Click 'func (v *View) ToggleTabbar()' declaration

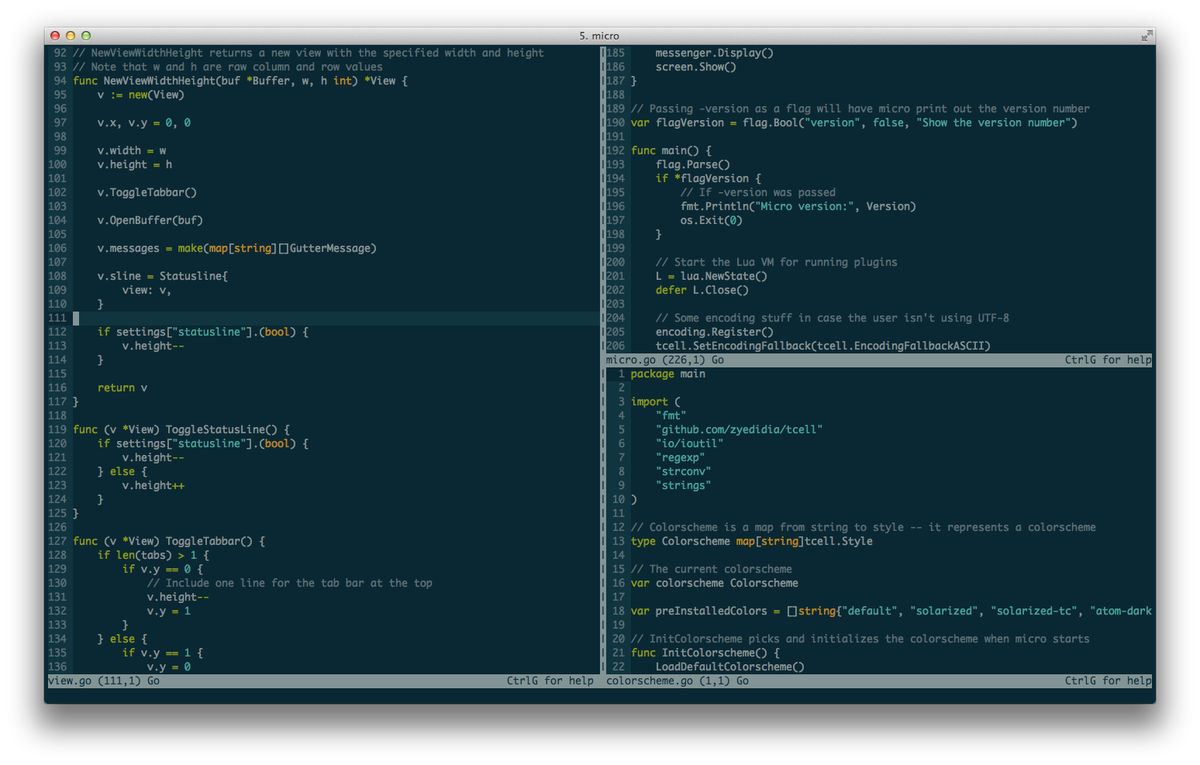169,541
